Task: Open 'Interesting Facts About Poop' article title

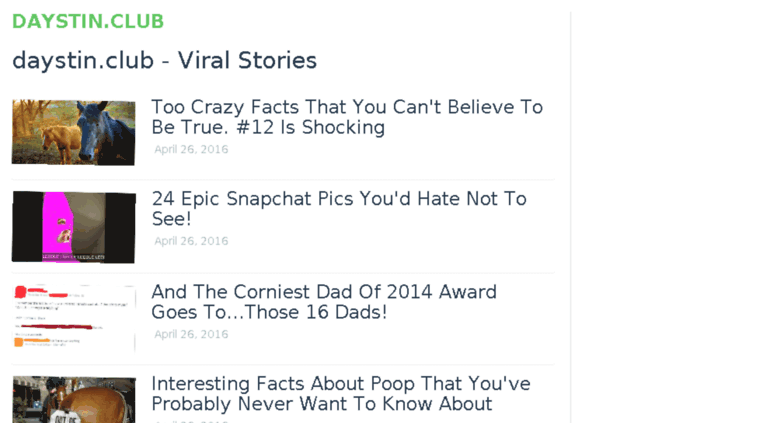Action: pos(340,393)
